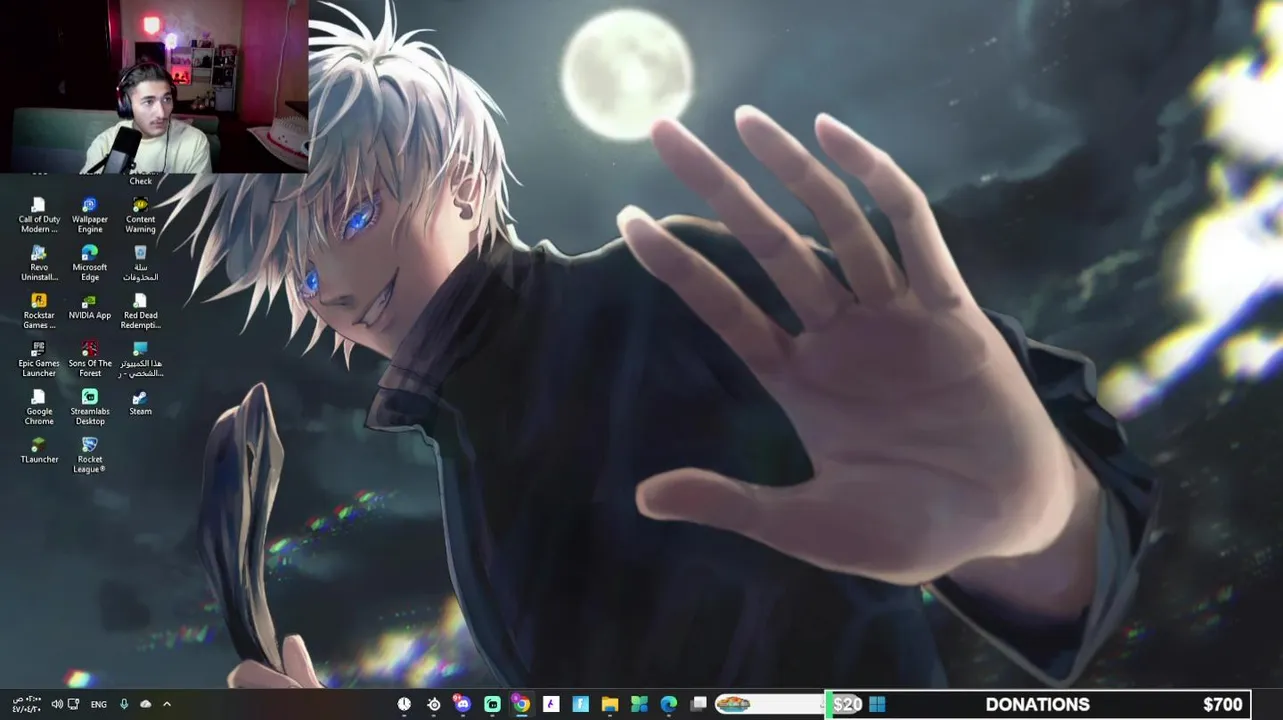Open File Explorer from the taskbar
Screen dimensions: 1283x720
[x=610, y=704]
